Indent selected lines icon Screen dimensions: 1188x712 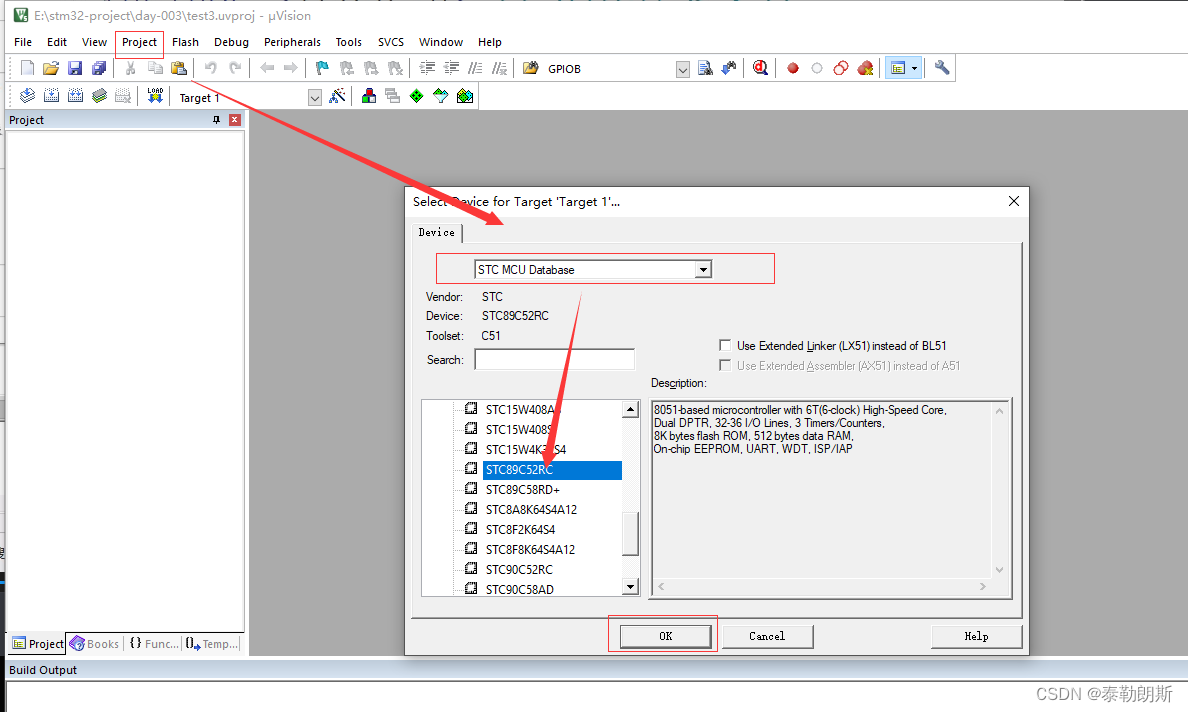pos(427,68)
